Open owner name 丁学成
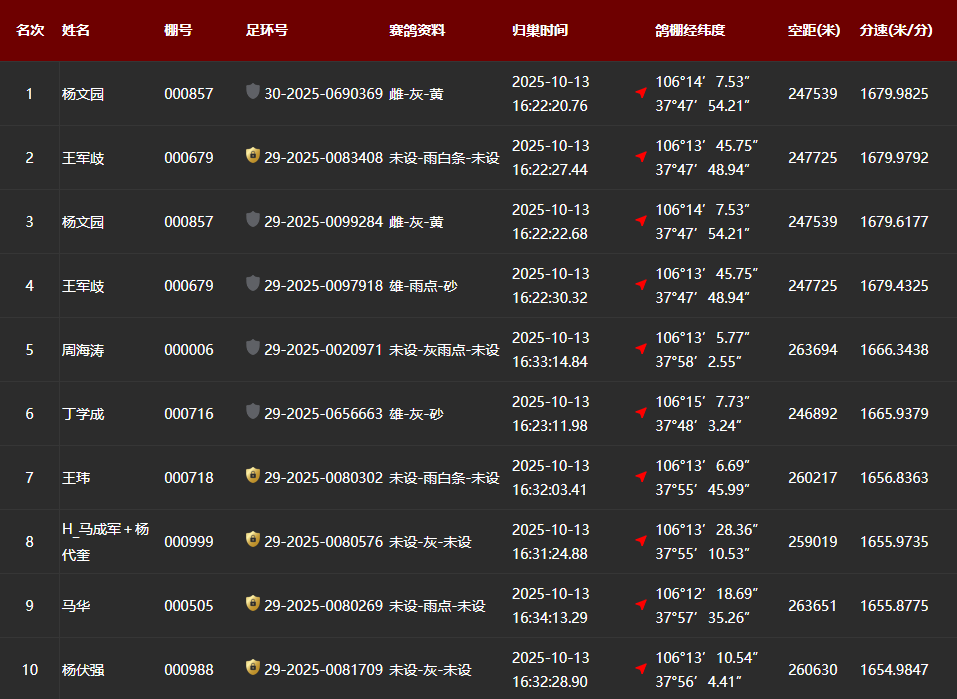The width and height of the screenshot is (957, 699). point(83,414)
